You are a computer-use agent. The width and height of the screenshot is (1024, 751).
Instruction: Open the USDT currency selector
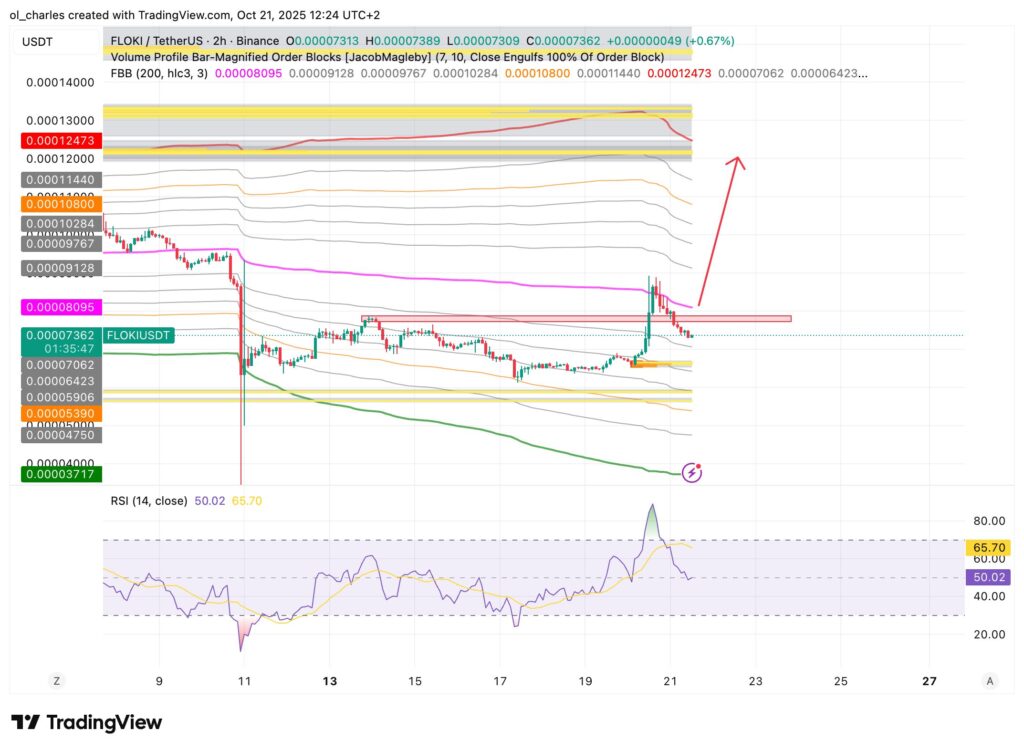(39, 41)
